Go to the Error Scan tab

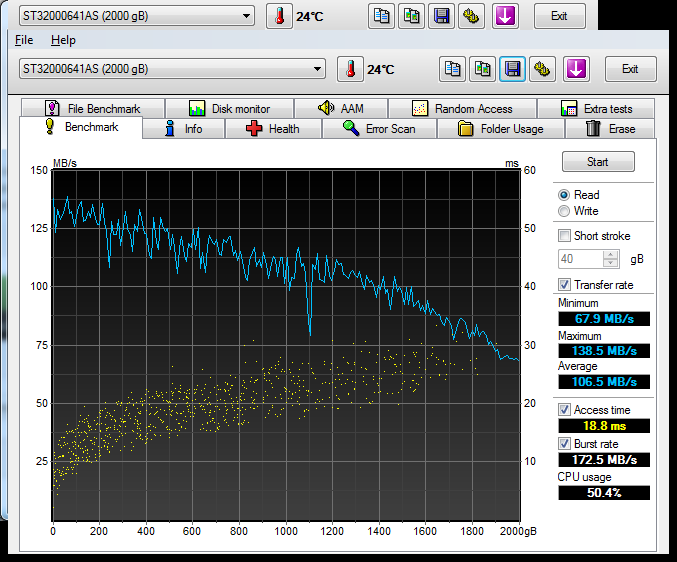pyautogui.click(x=378, y=128)
